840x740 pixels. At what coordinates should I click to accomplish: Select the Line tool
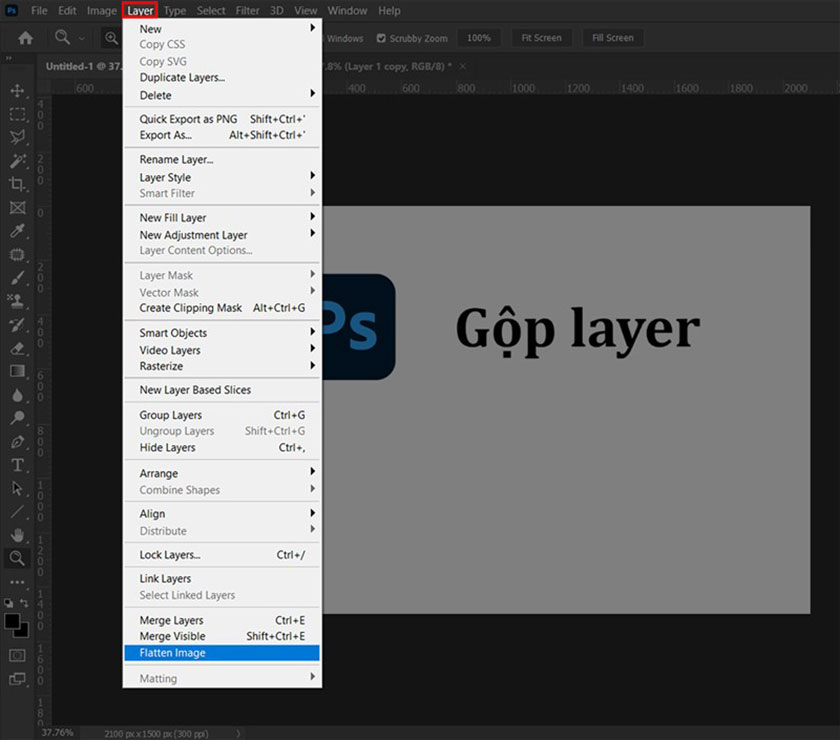tap(17, 512)
